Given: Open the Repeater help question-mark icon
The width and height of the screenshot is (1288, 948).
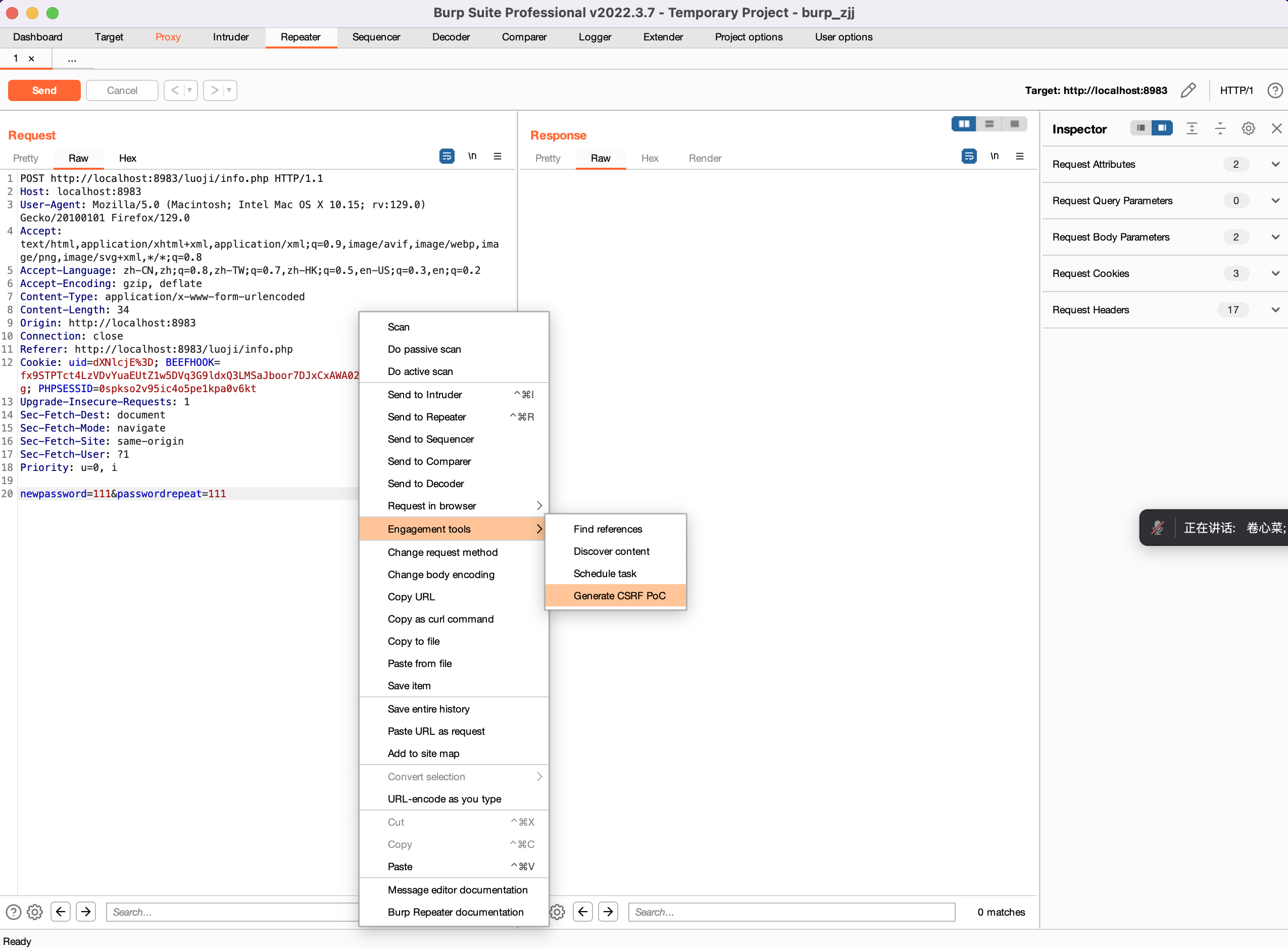Looking at the screenshot, I should pyautogui.click(x=1274, y=90).
